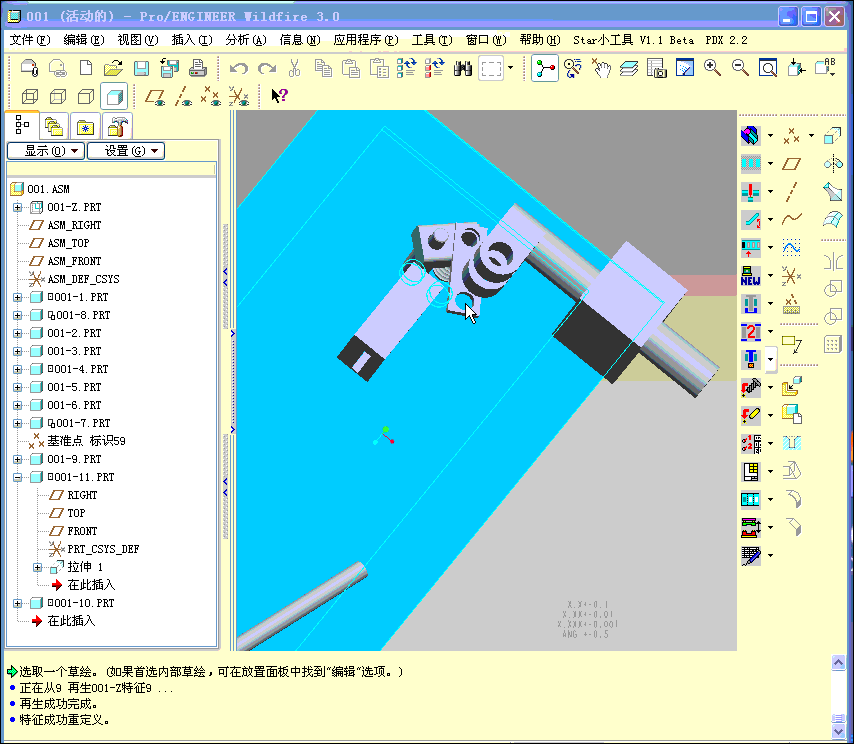The image size is (854, 744).
Task: Click the Zoom Out magnifier icon
Action: [x=740, y=68]
